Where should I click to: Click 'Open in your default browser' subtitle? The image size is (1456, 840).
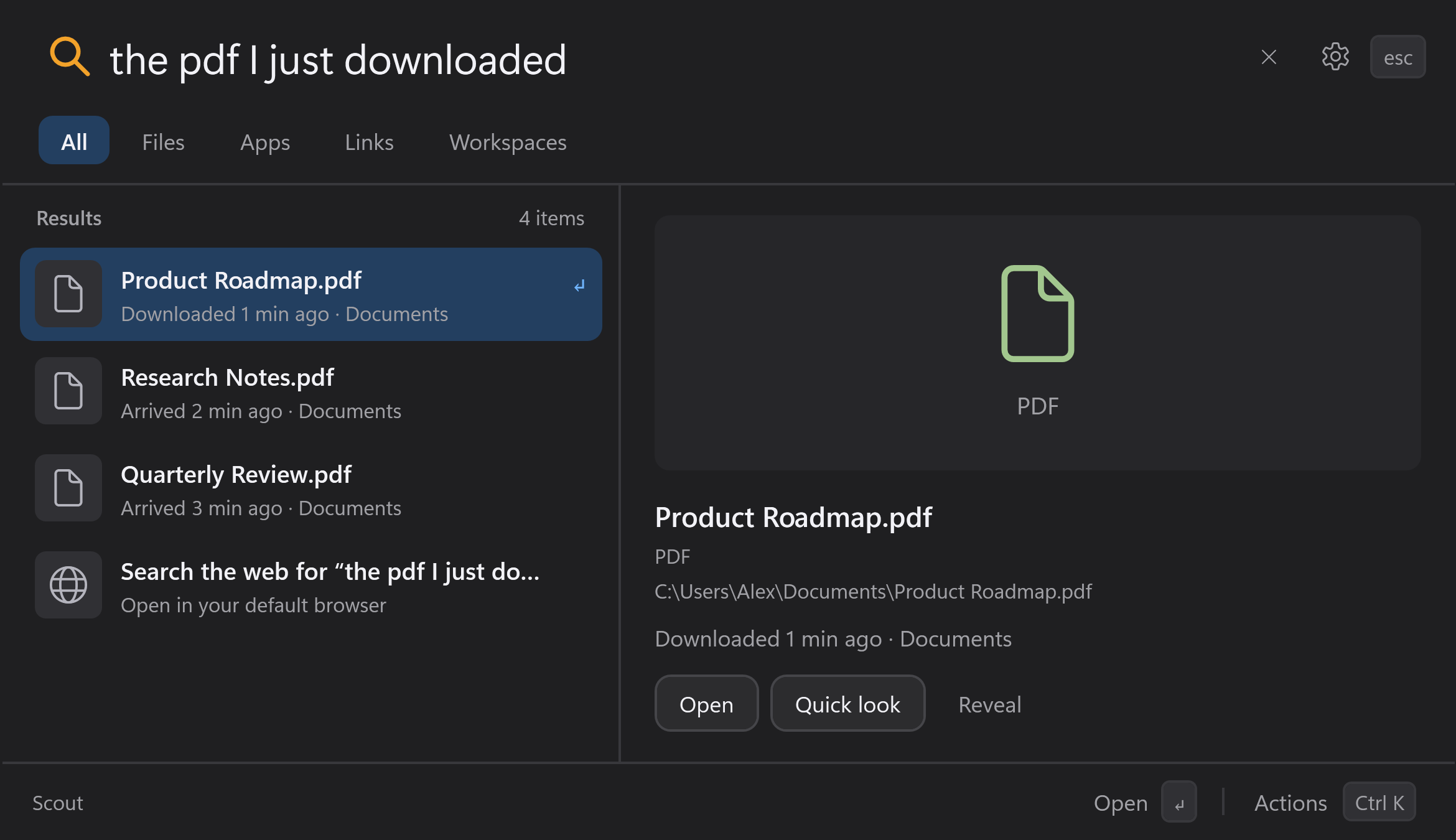(x=253, y=605)
